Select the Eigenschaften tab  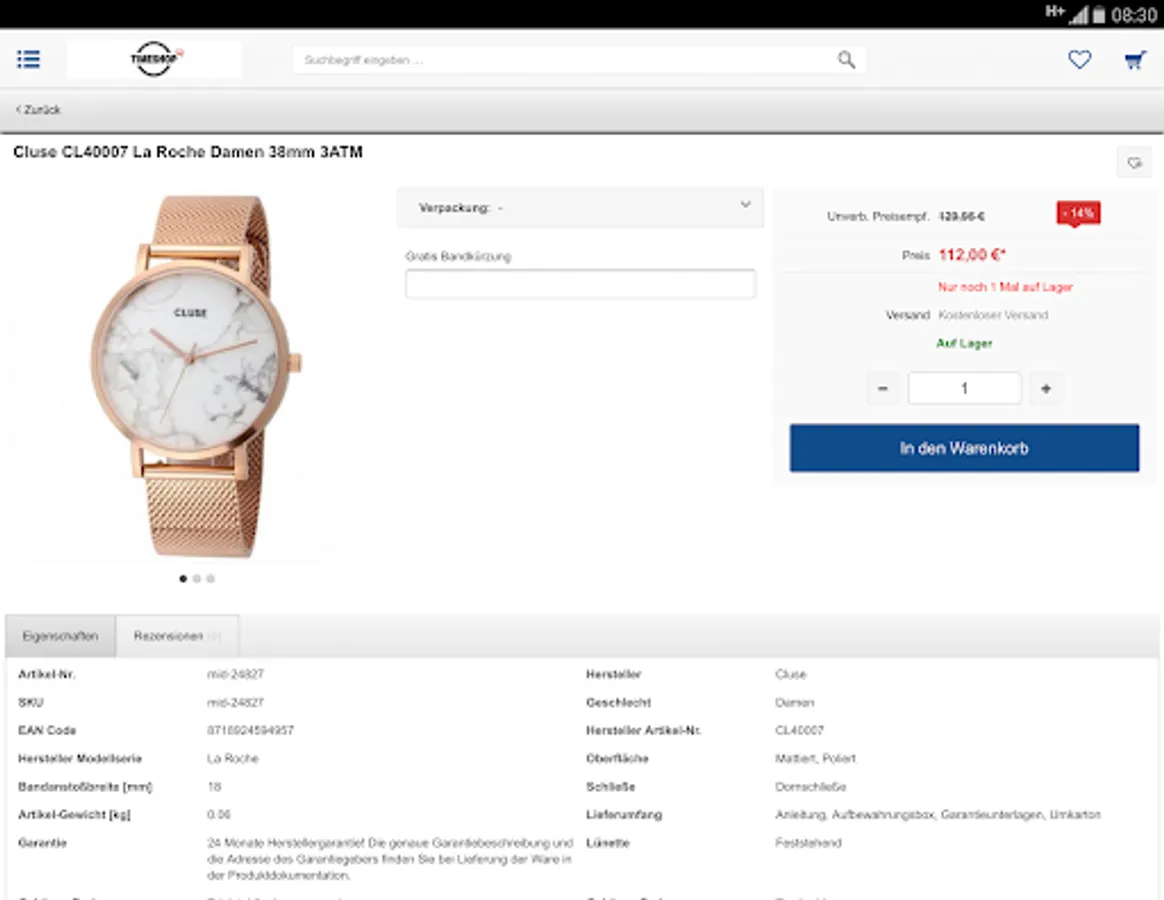(60, 636)
